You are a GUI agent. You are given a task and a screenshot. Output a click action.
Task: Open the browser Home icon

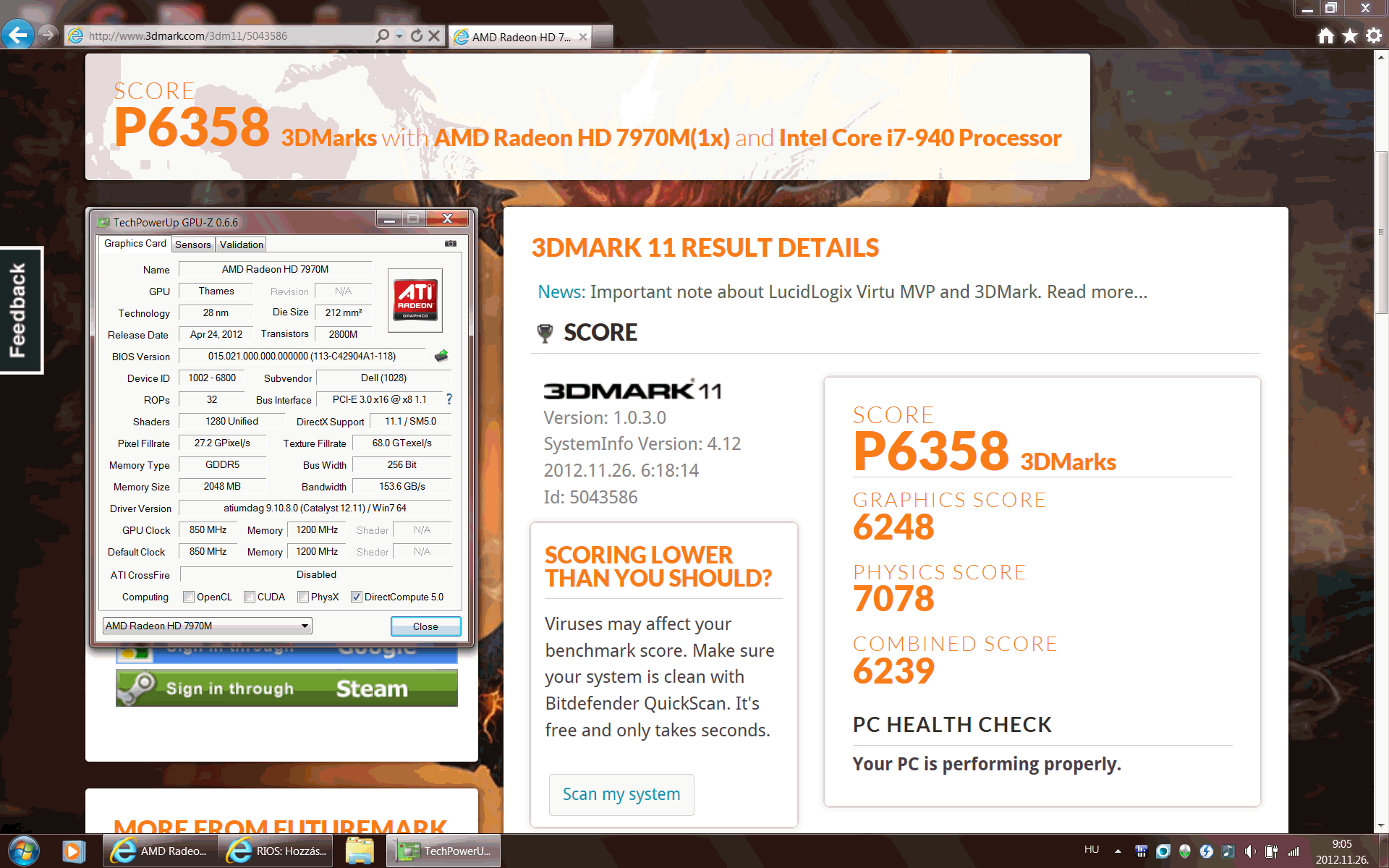point(1325,35)
